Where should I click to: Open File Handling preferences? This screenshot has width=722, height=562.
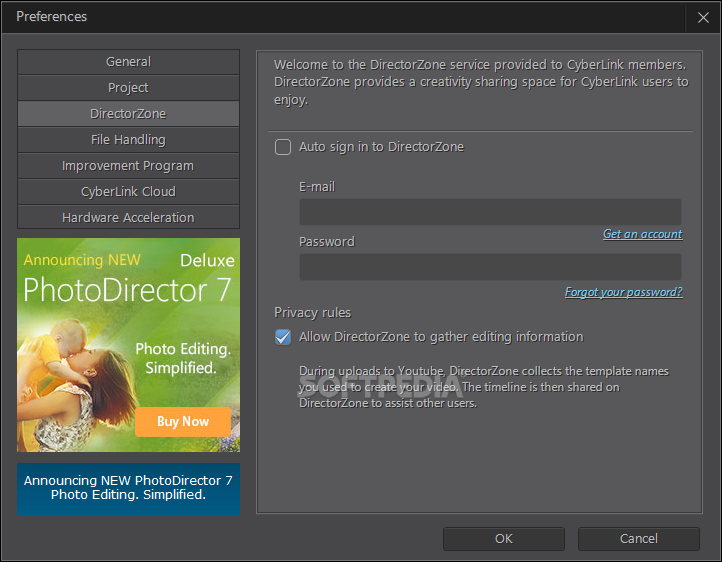coord(128,139)
